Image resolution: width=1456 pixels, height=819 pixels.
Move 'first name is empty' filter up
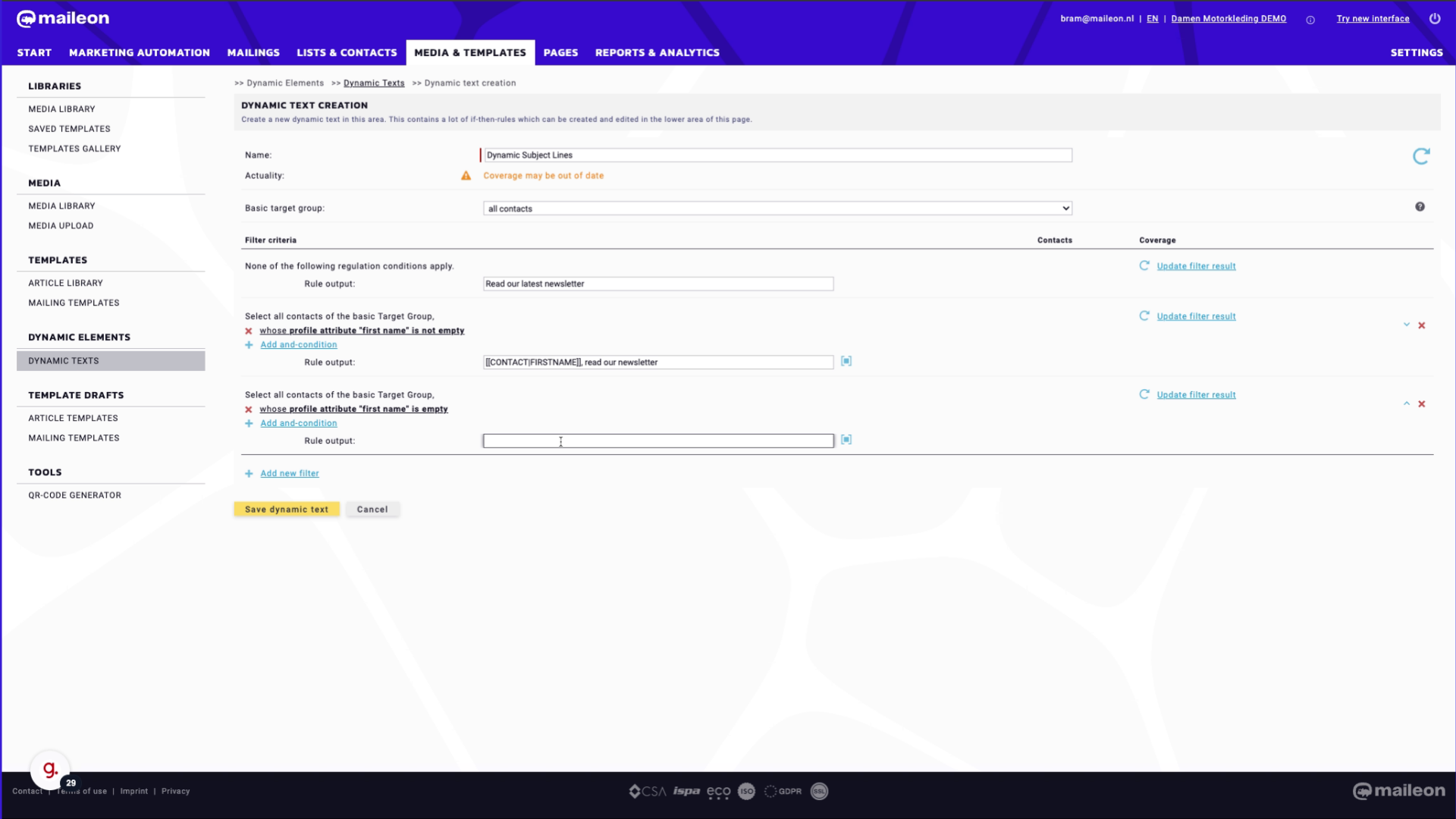[x=1407, y=403]
